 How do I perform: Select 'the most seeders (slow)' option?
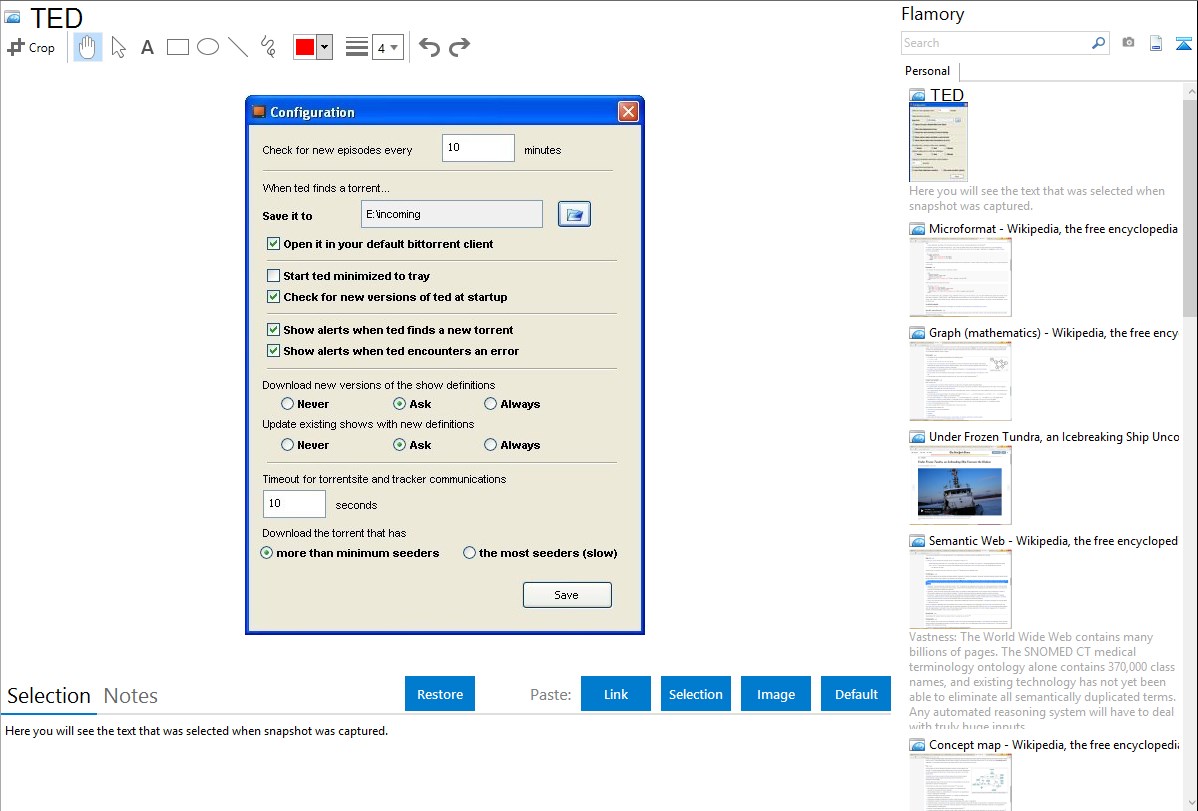coord(469,553)
